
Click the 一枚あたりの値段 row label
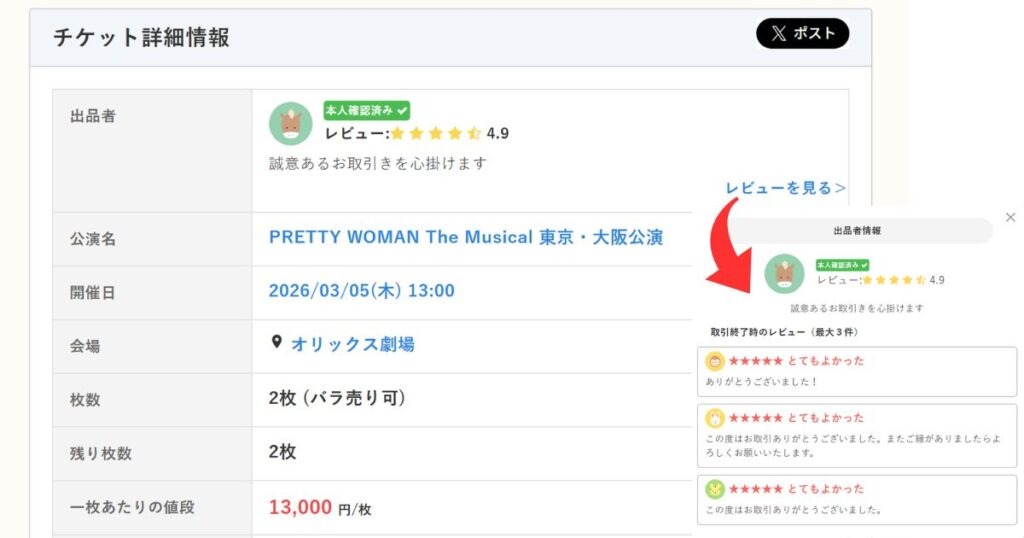pos(132,507)
